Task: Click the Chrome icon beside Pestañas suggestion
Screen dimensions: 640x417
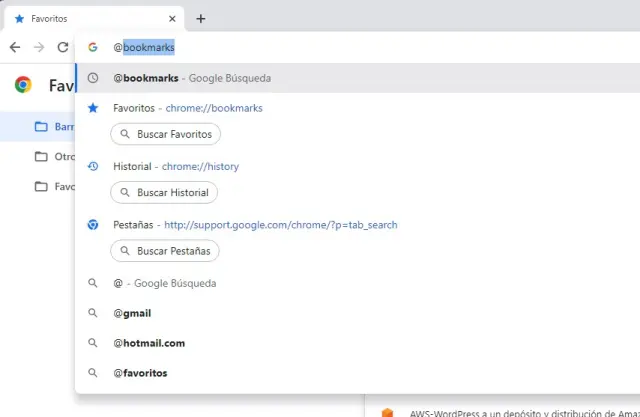Action: click(92, 225)
